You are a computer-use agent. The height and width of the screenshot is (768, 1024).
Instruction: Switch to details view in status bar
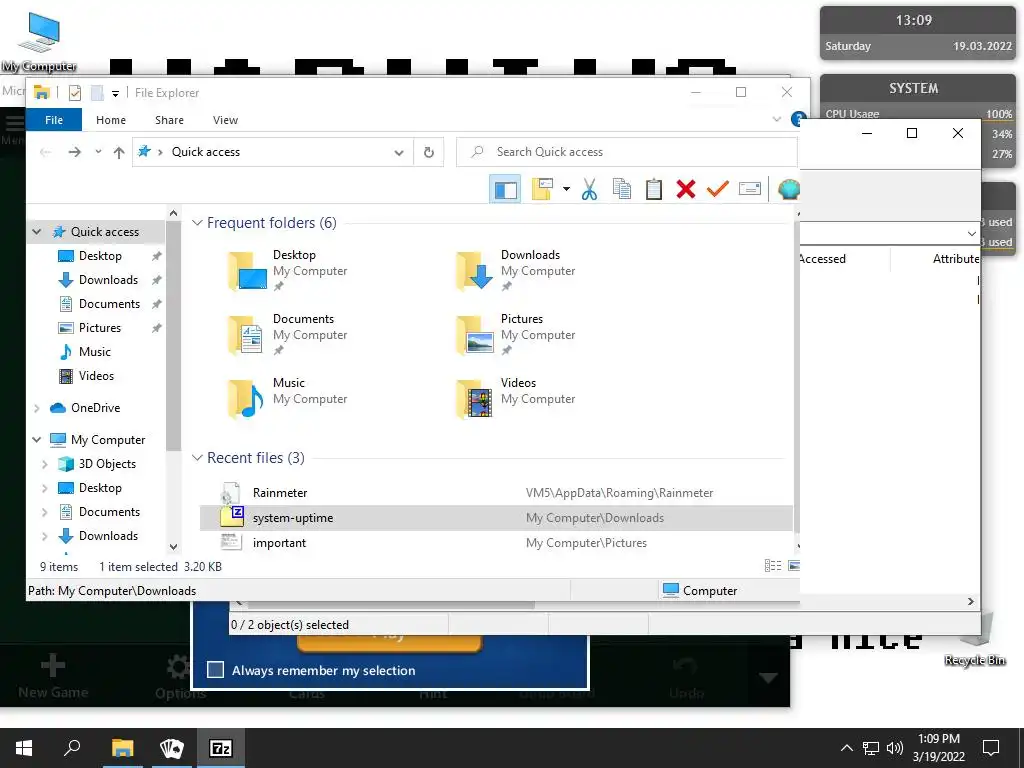pos(773,566)
